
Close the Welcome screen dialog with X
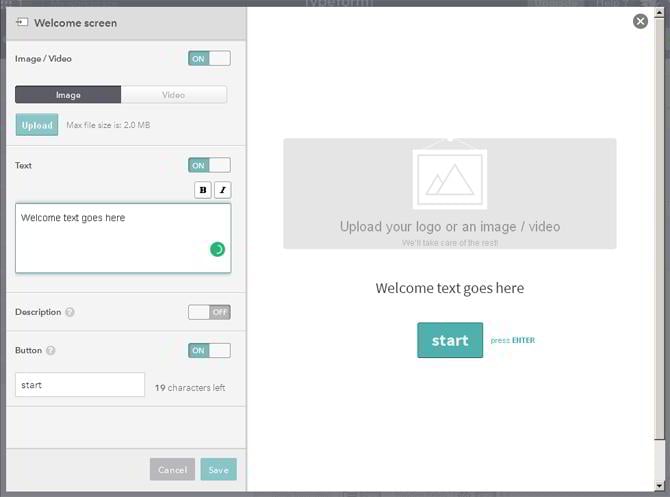[x=640, y=21]
